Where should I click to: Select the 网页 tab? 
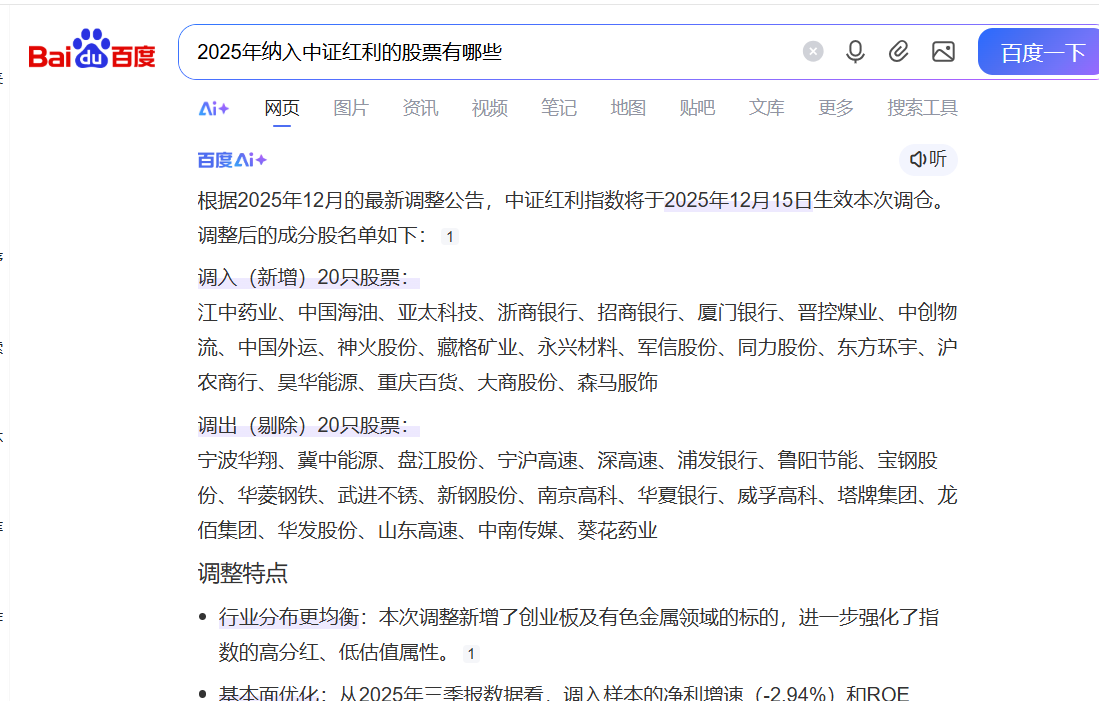(x=282, y=108)
